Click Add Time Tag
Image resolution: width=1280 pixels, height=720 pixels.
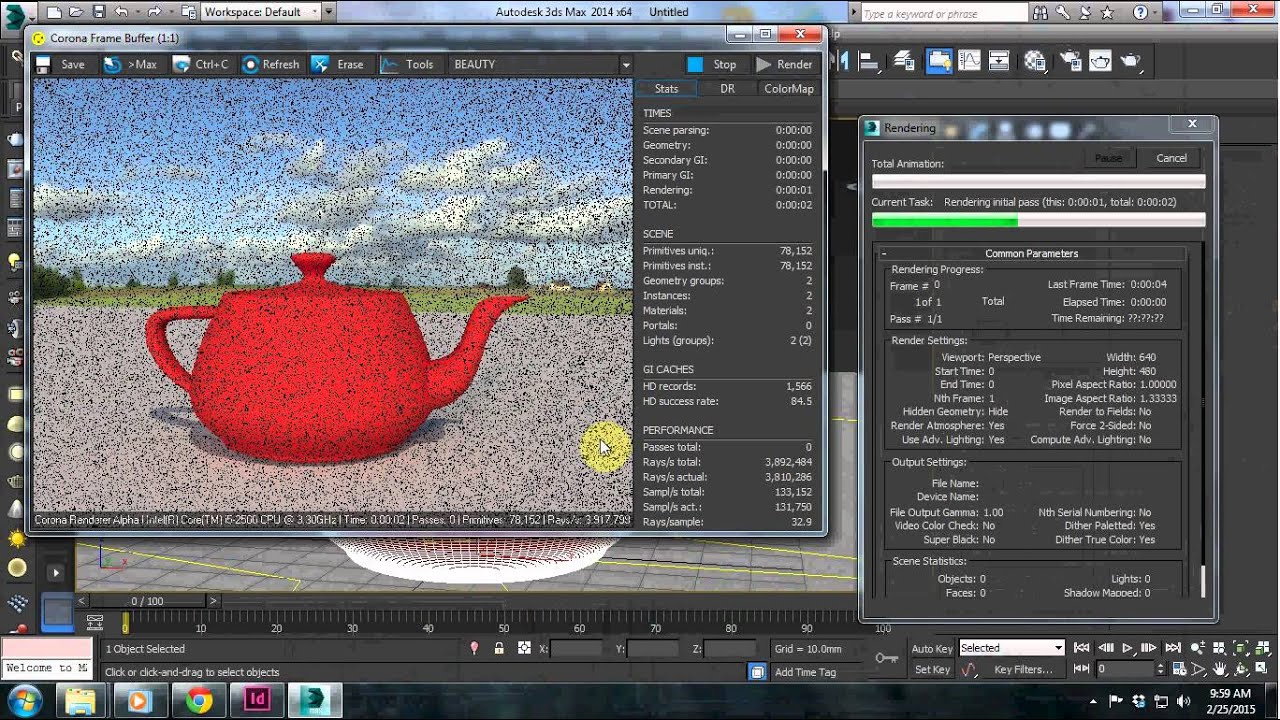tap(805, 672)
